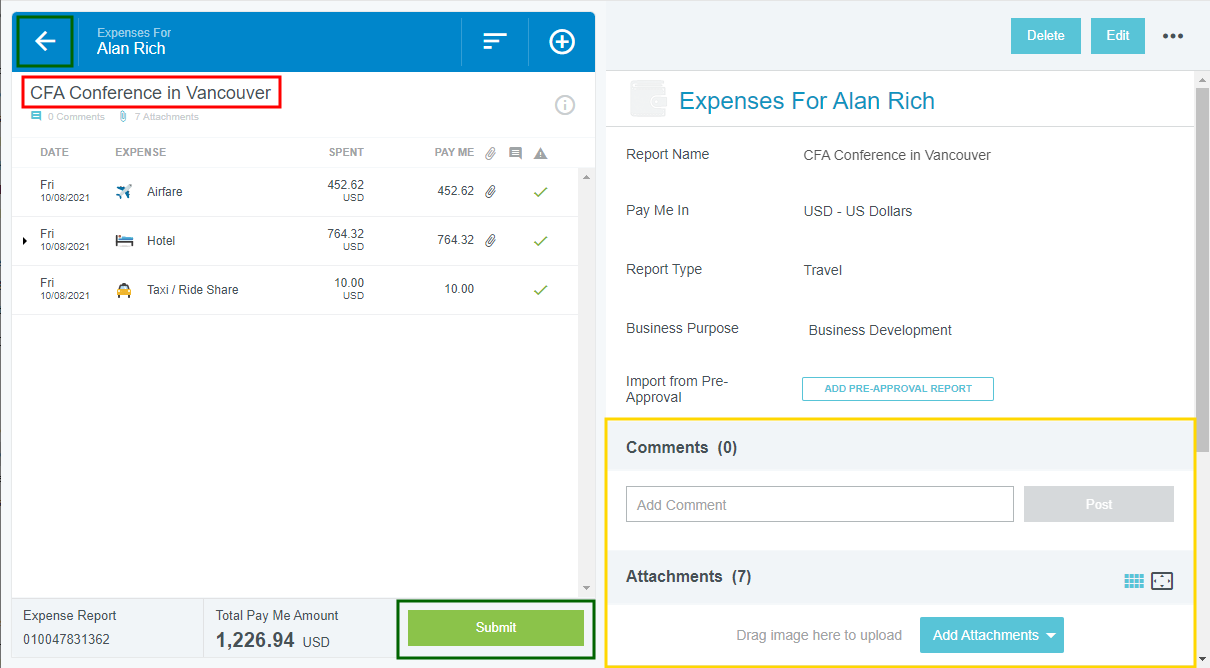This screenshot has width=1210, height=668.
Task: Click the Airfare attachment paperclip icon
Action: (x=490, y=191)
